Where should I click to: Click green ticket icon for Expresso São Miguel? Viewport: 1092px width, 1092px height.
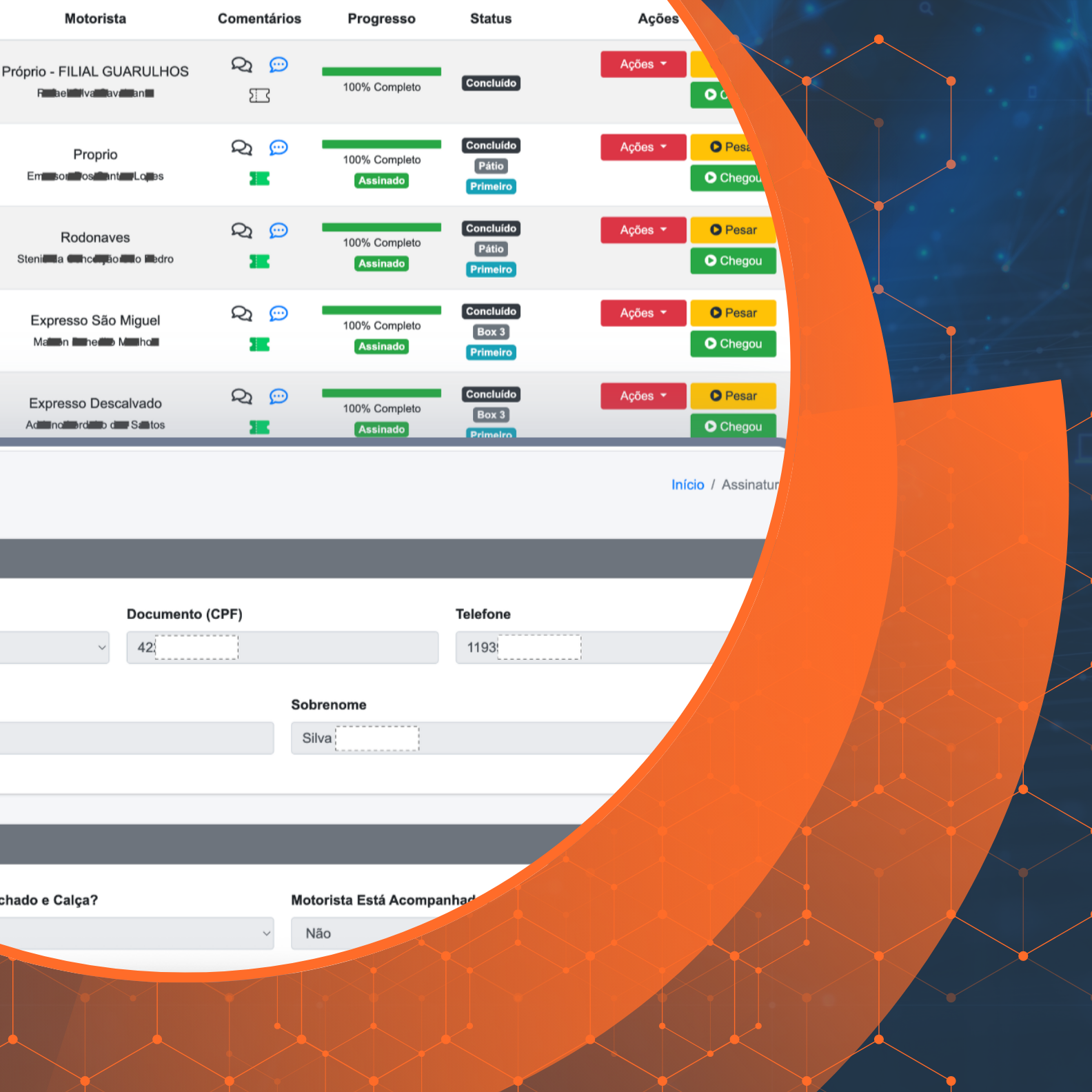259,345
